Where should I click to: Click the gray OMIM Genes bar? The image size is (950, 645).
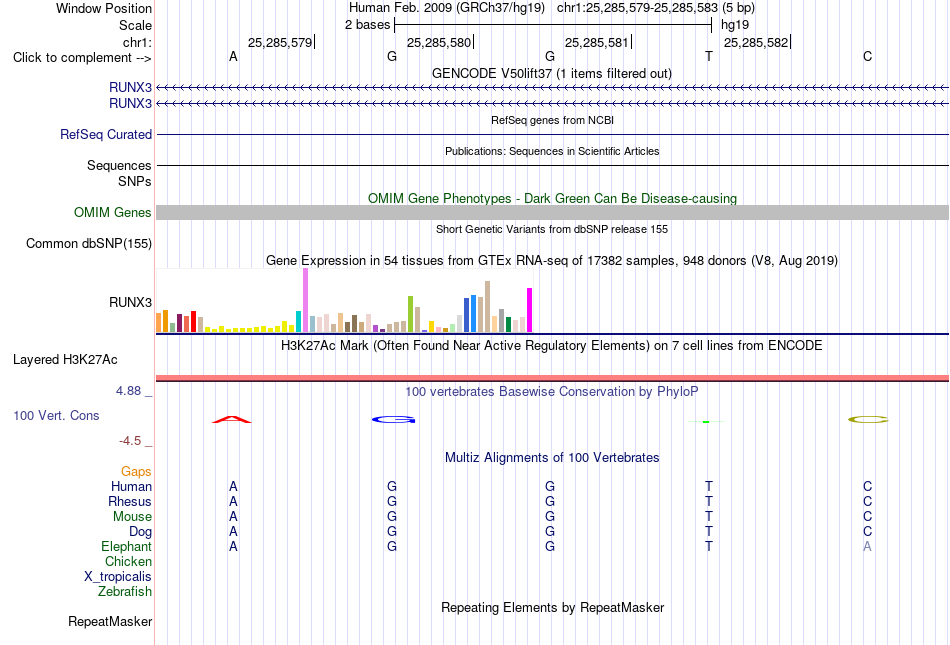tap(553, 213)
